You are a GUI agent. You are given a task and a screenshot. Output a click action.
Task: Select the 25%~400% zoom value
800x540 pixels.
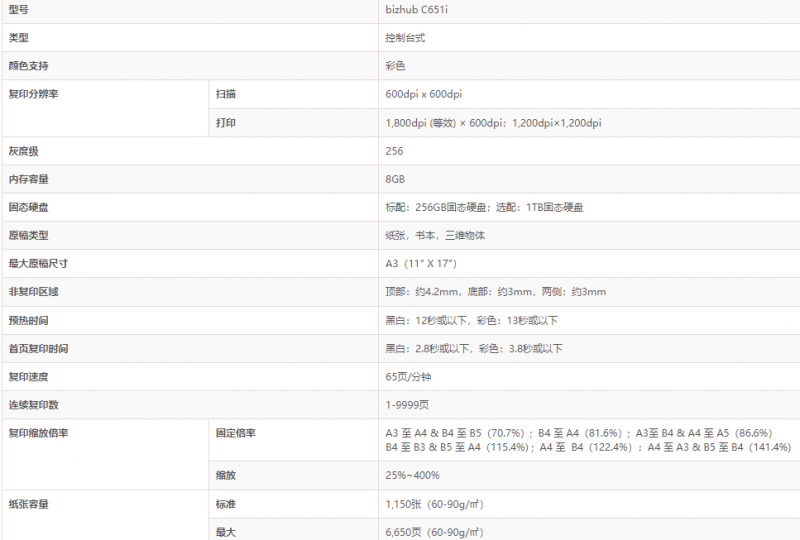click(412, 475)
